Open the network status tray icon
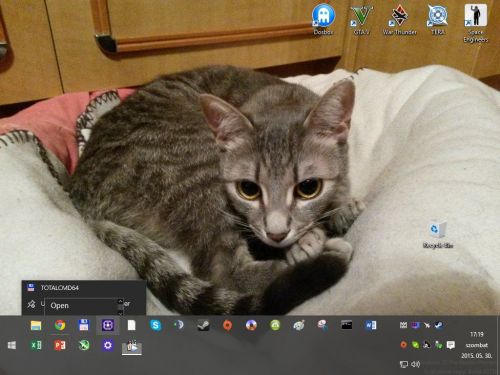 403,364
